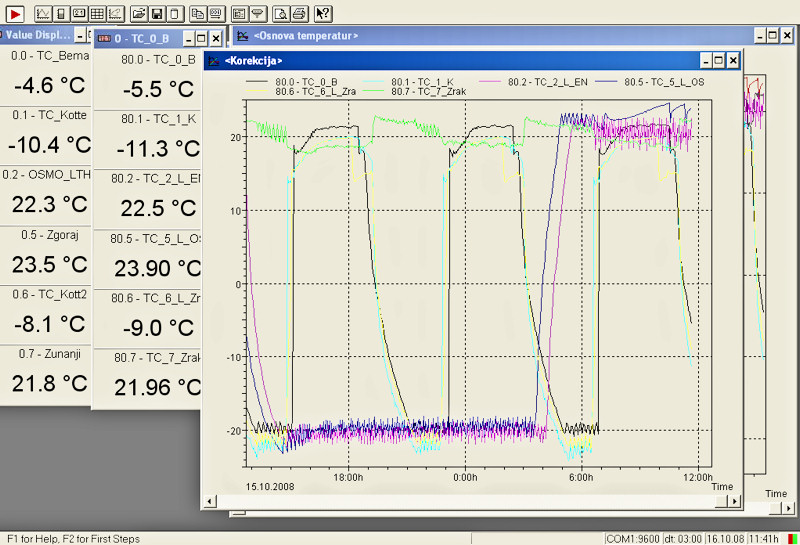Click the printer icon

point(299,14)
